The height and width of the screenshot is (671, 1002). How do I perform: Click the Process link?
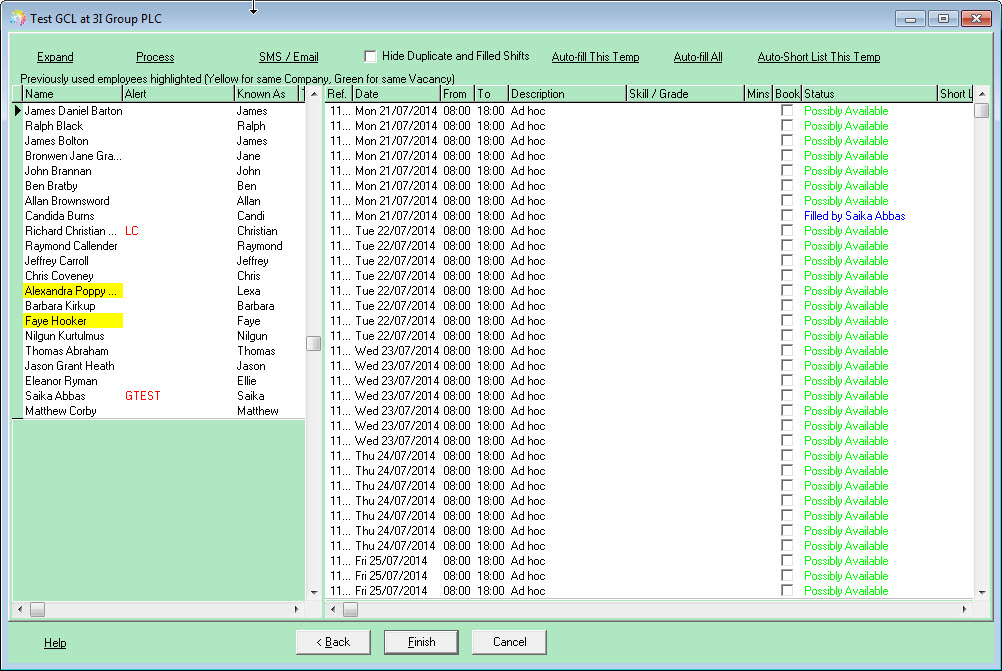(155, 57)
